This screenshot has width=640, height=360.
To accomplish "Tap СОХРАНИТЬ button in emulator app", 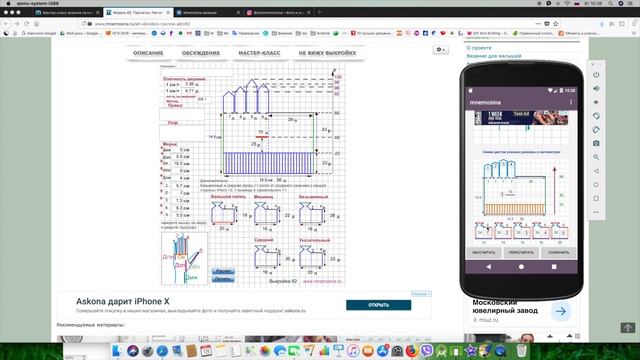I will [558, 253].
